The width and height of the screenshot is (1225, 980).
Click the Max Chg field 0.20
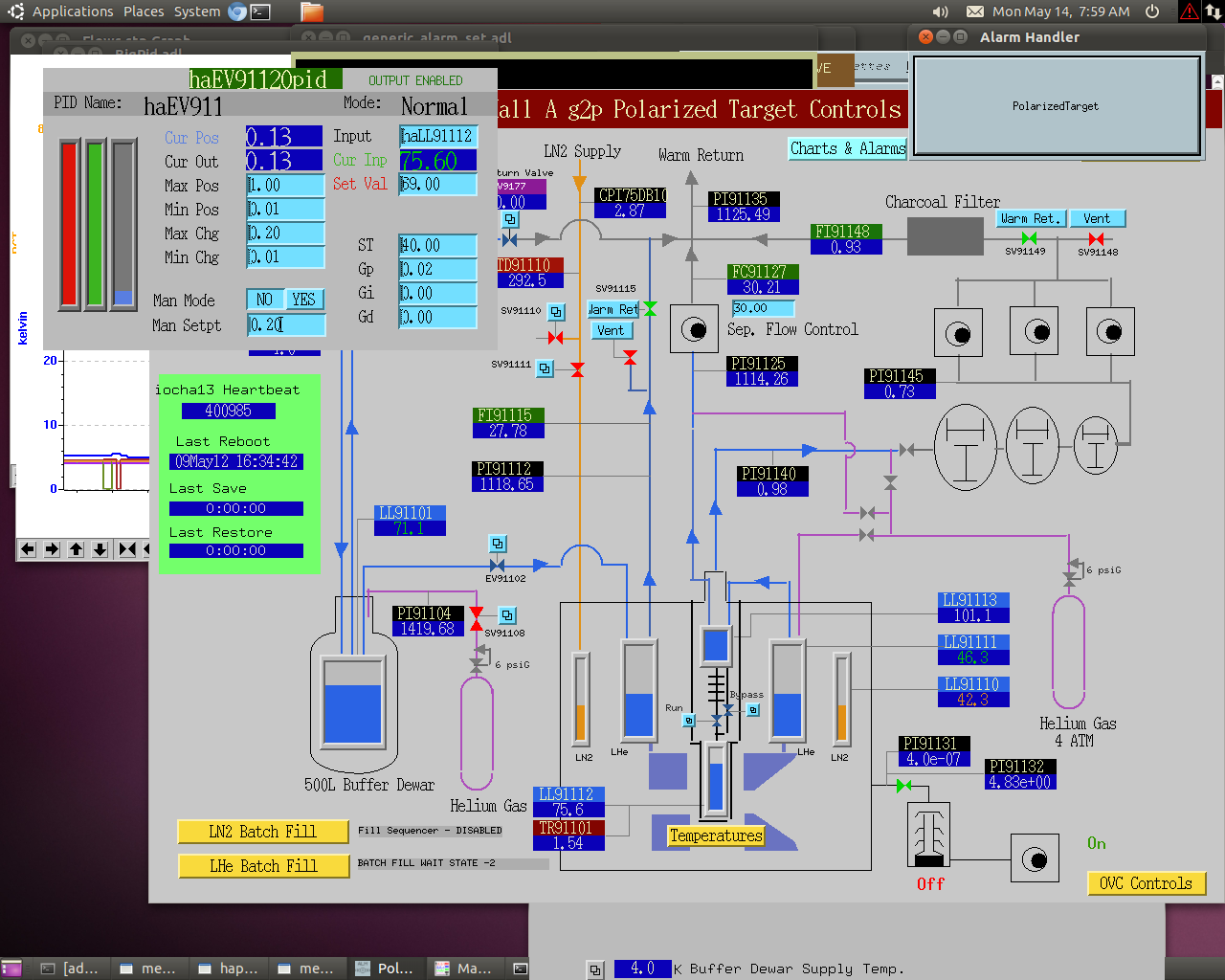click(x=285, y=233)
